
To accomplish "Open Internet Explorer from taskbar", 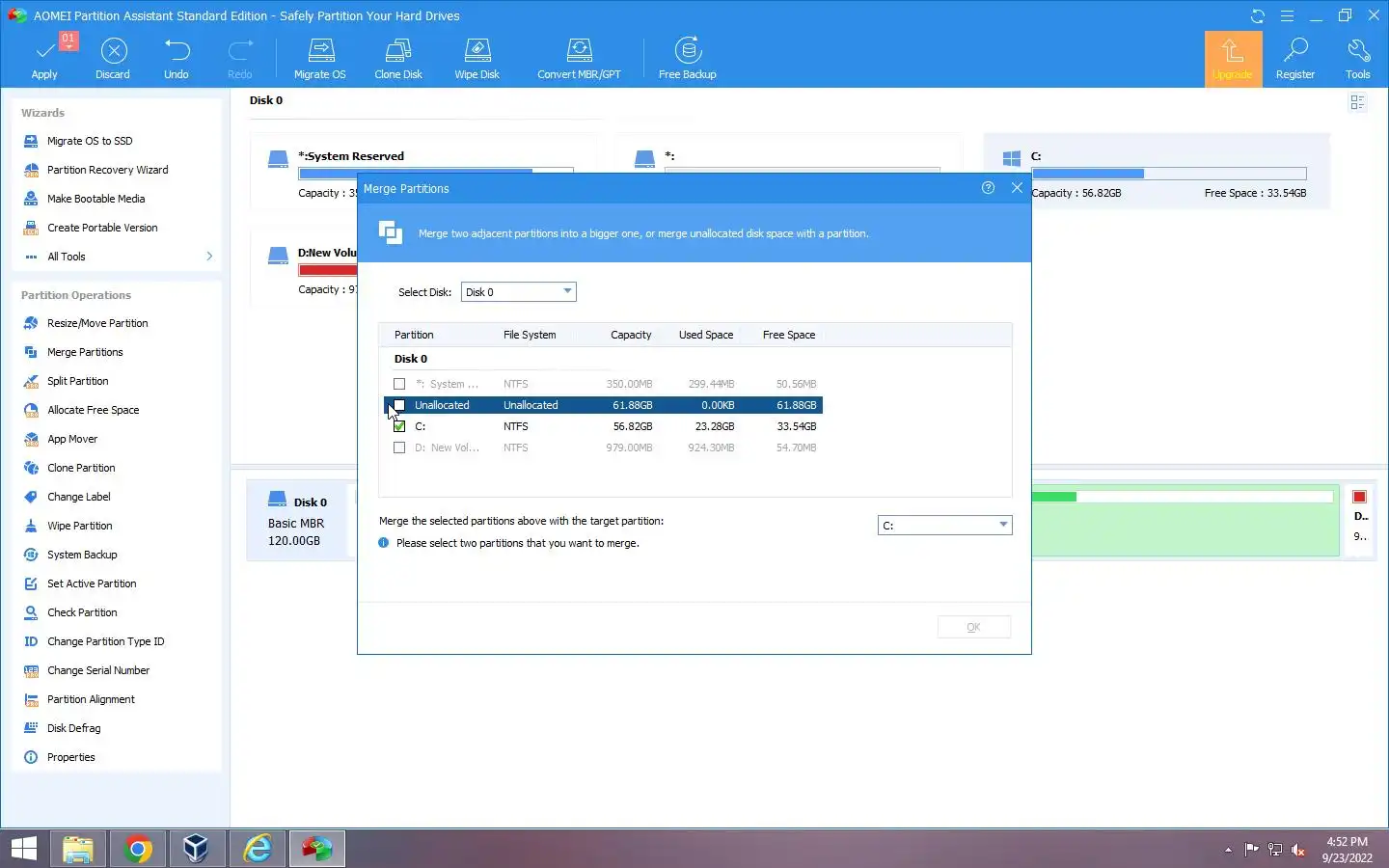I will (258, 849).
